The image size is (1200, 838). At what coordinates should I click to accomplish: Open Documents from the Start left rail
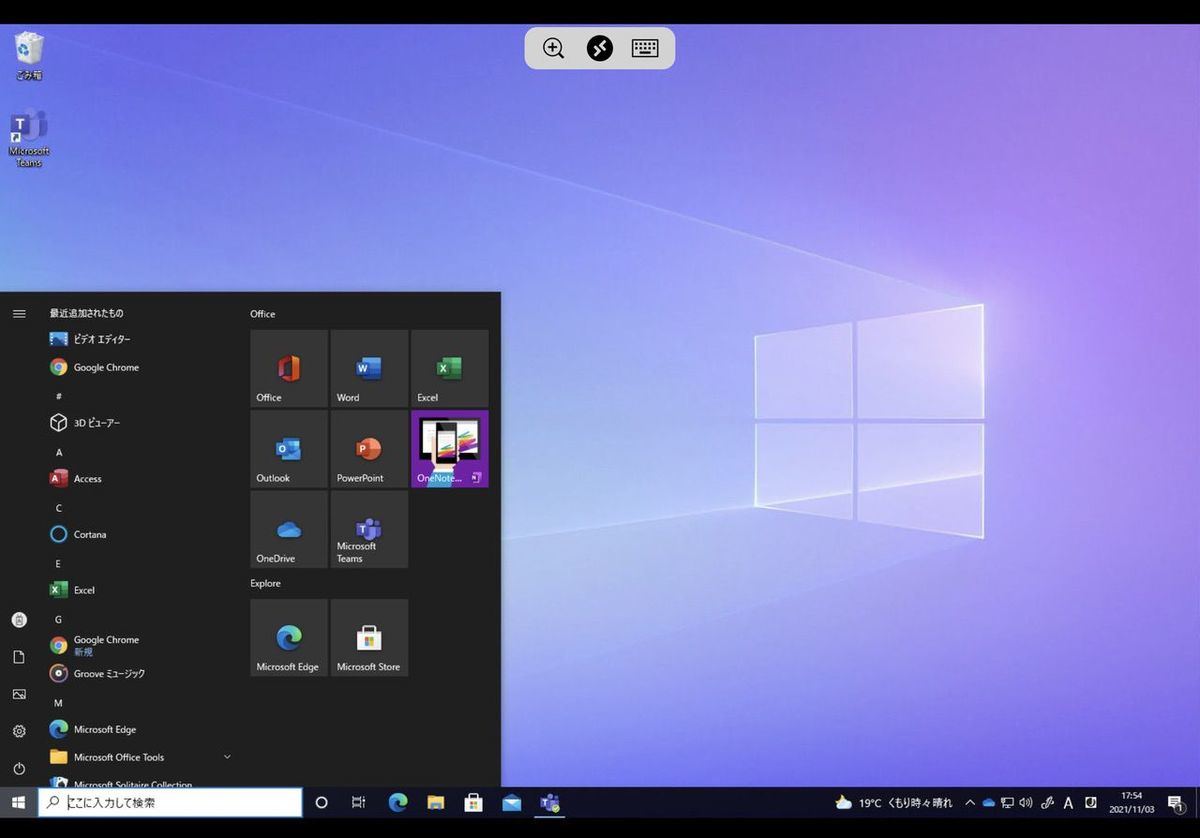pos(19,657)
